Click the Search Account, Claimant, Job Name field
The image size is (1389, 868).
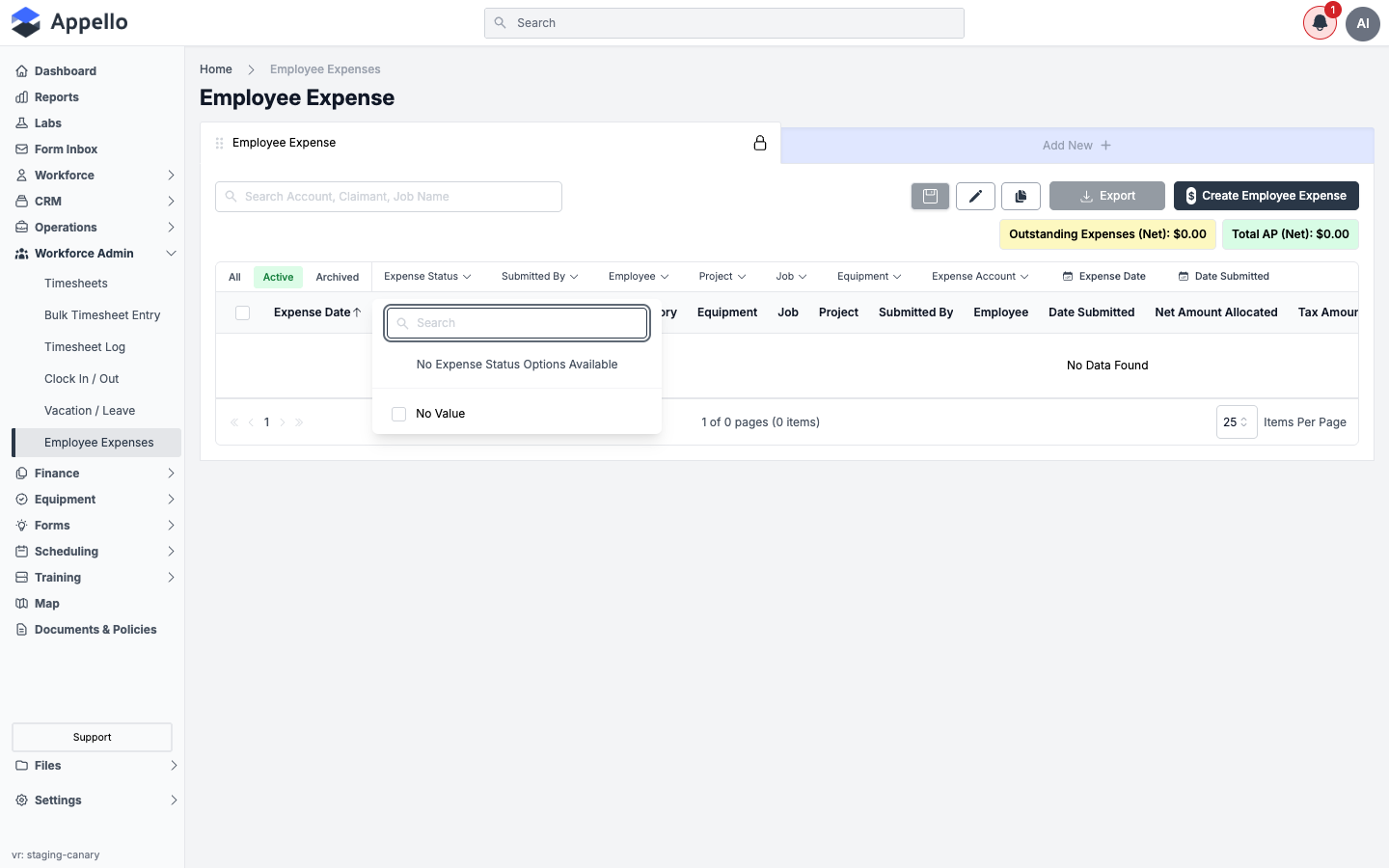point(389,197)
